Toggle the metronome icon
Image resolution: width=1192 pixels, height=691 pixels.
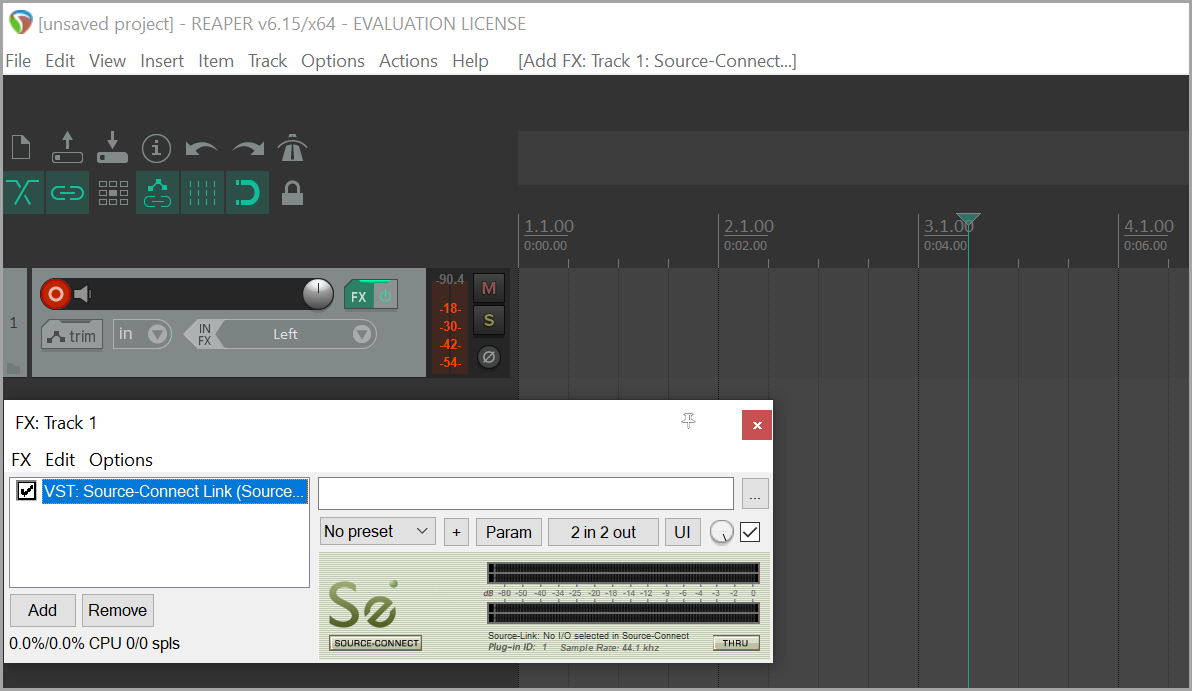292,148
